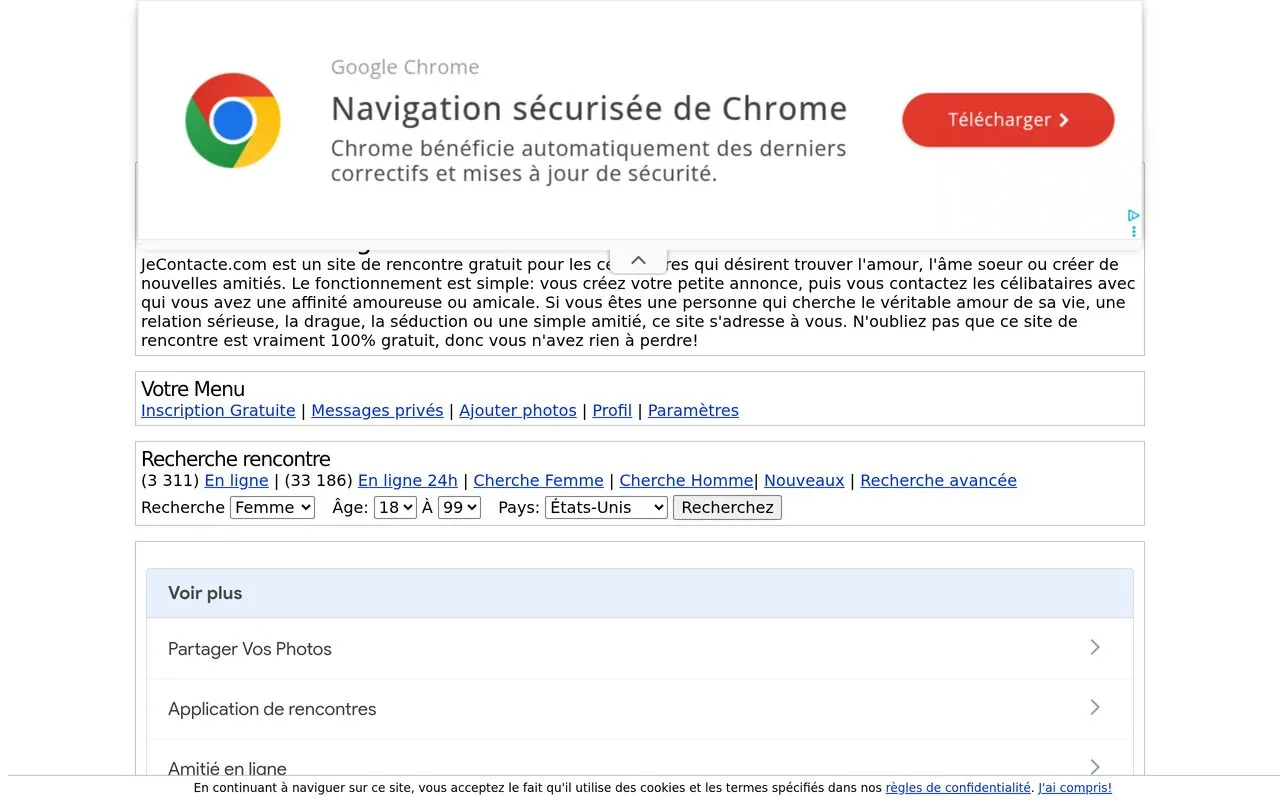1280x800 pixels.
Task: Click the Recherchez search button
Action: (x=727, y=507)
